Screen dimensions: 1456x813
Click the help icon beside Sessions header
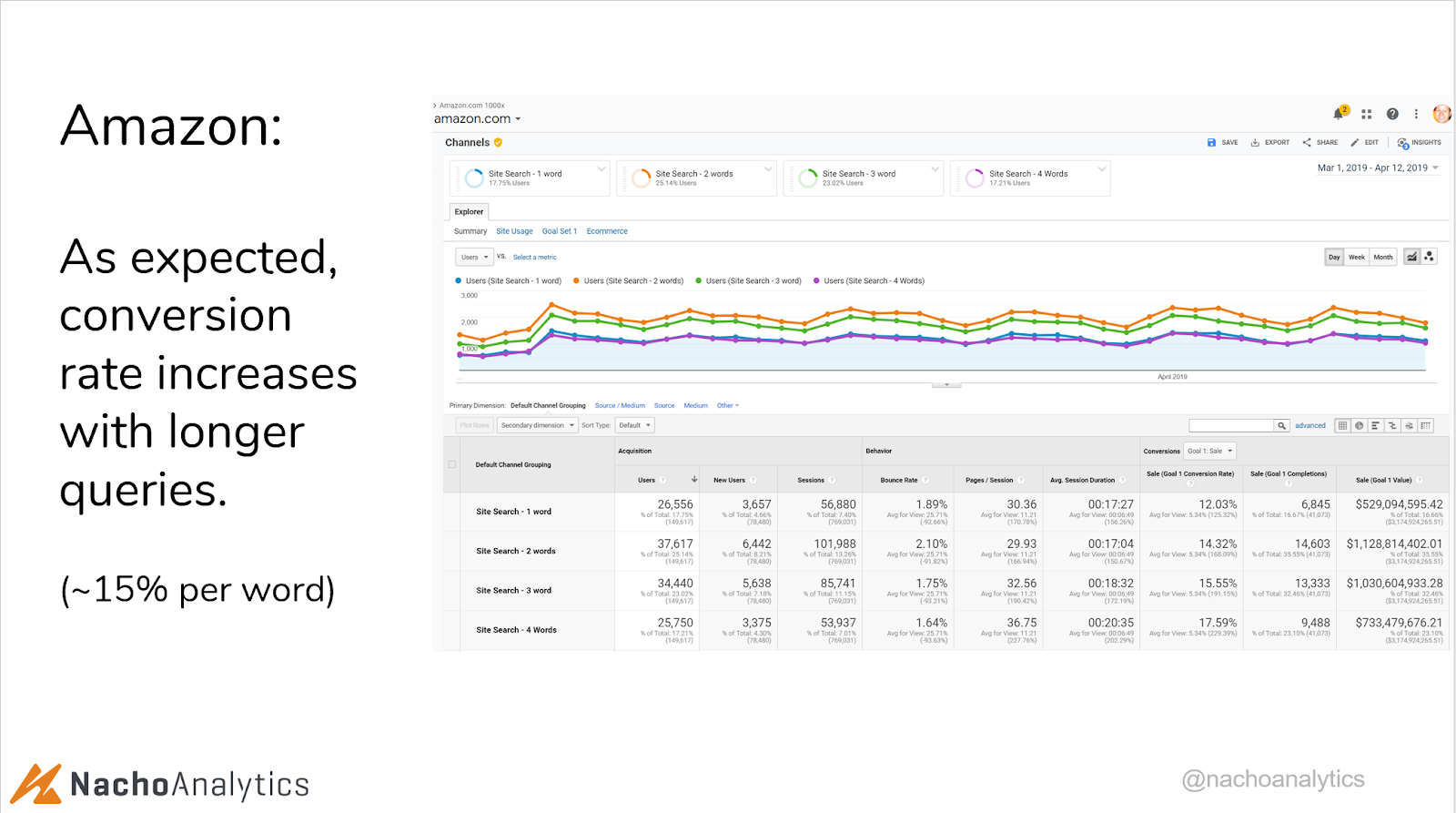tap(832, 480)
